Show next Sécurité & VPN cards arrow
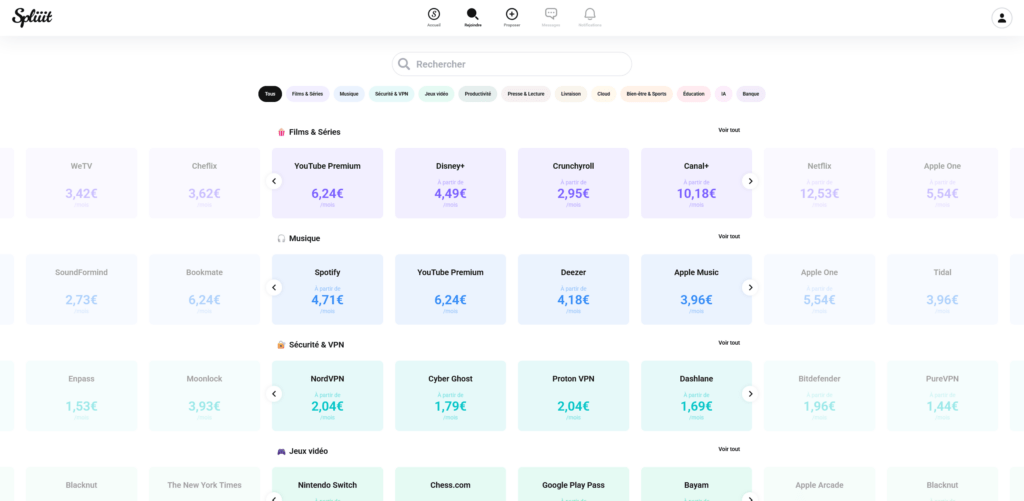 tap(750, 394)
